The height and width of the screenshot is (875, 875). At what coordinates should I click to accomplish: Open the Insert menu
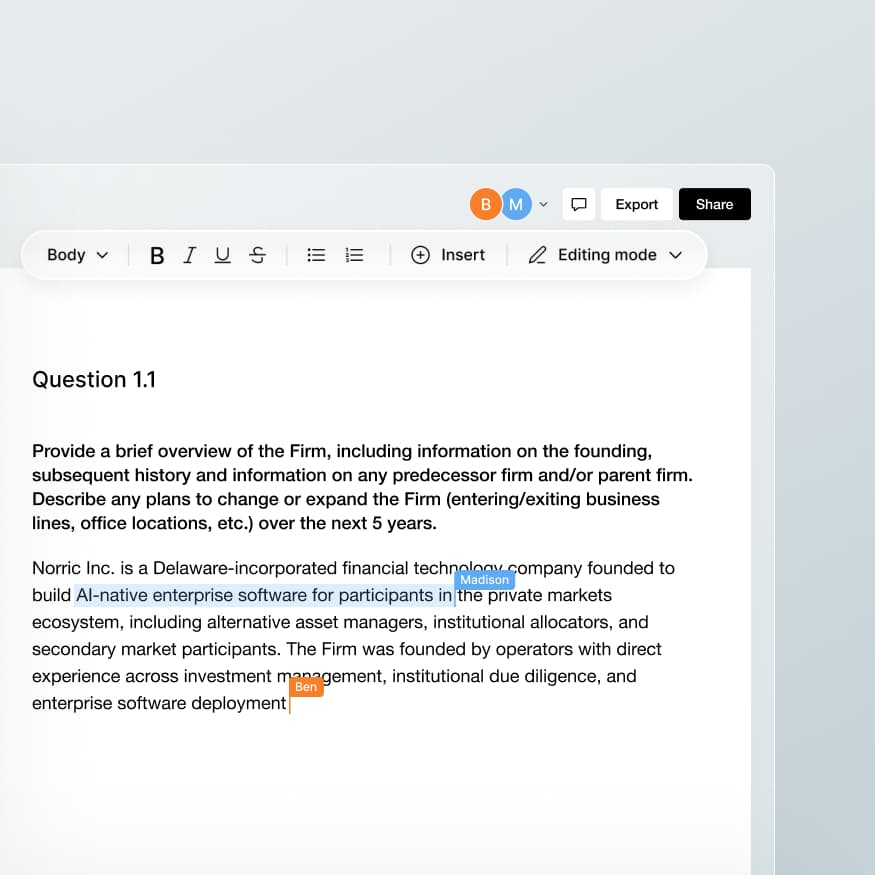point(448,255)
